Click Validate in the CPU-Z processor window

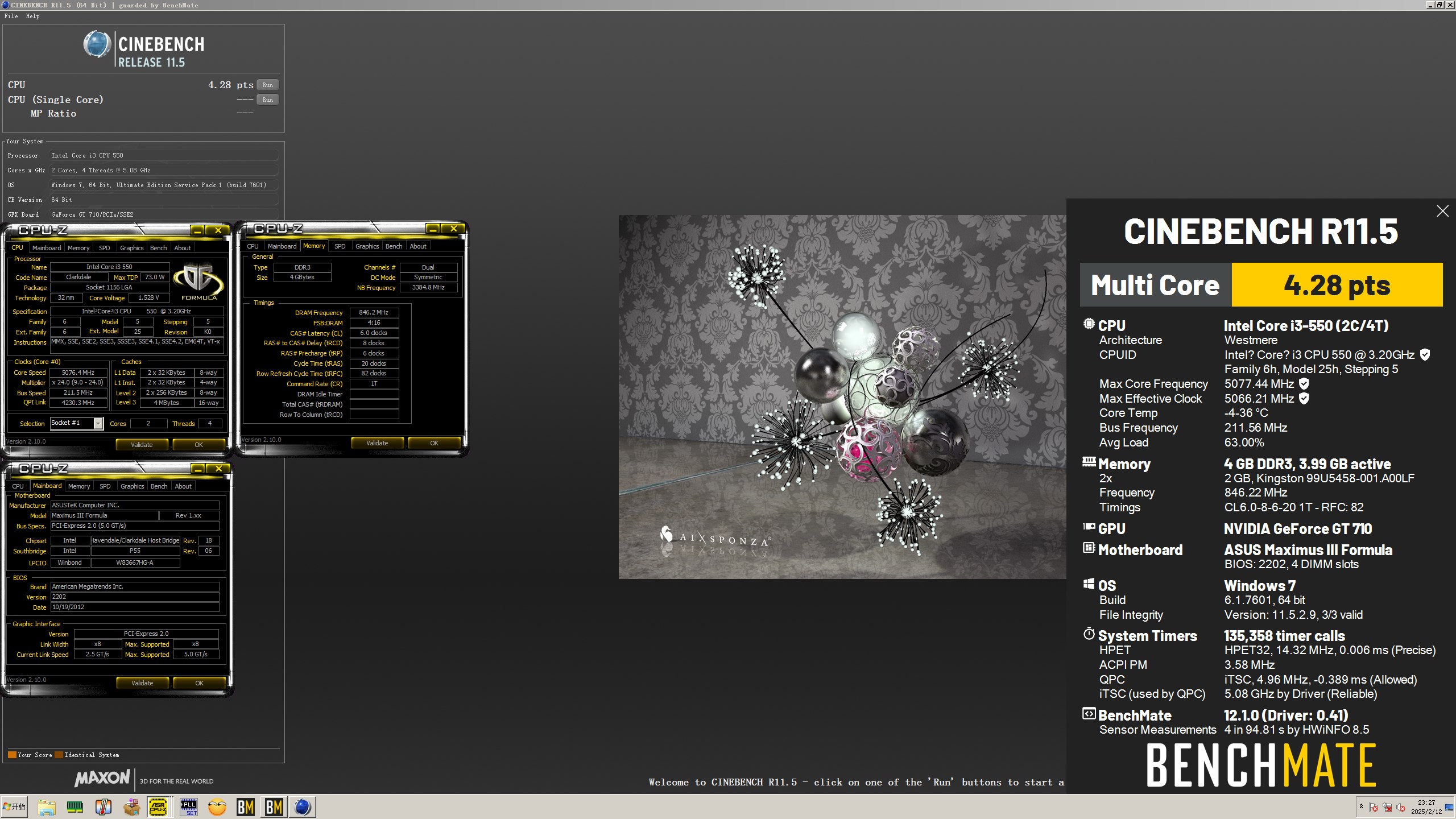coord(142,445)
